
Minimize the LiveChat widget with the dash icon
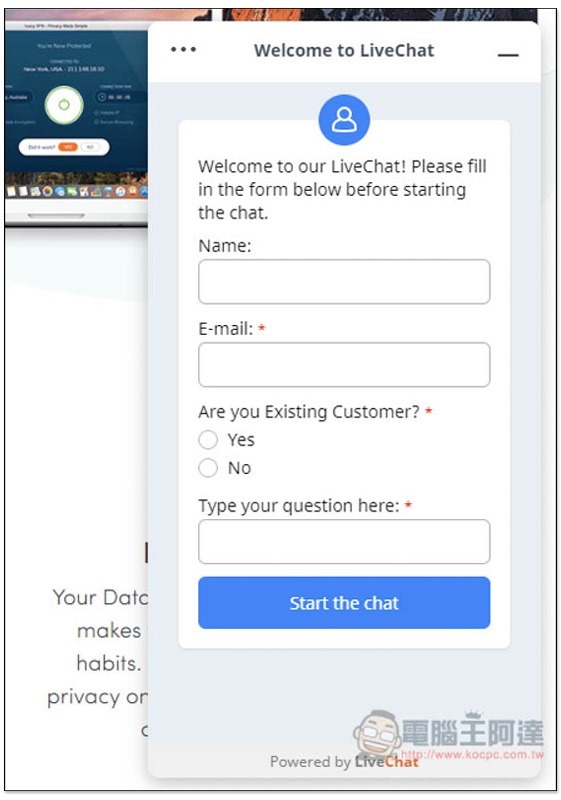point(508,55)
